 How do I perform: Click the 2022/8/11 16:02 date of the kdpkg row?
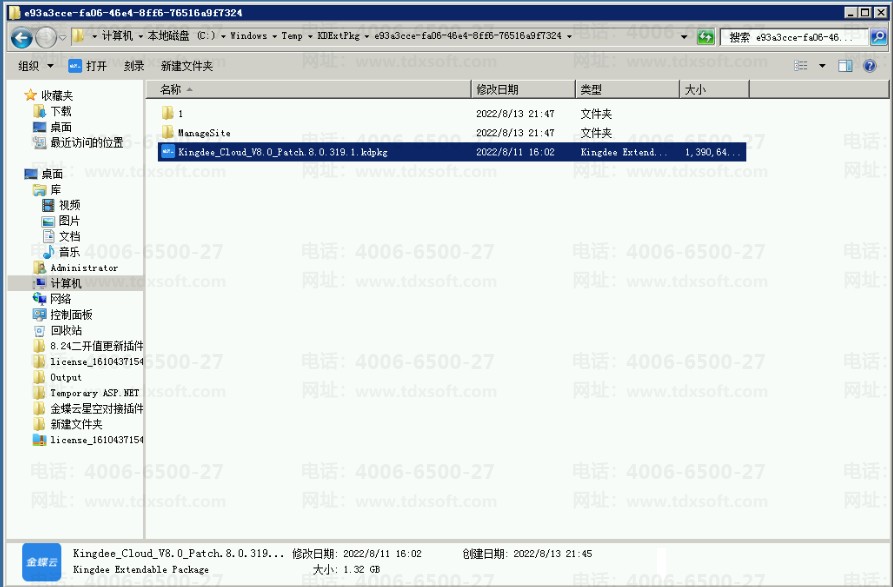(515, 152)
